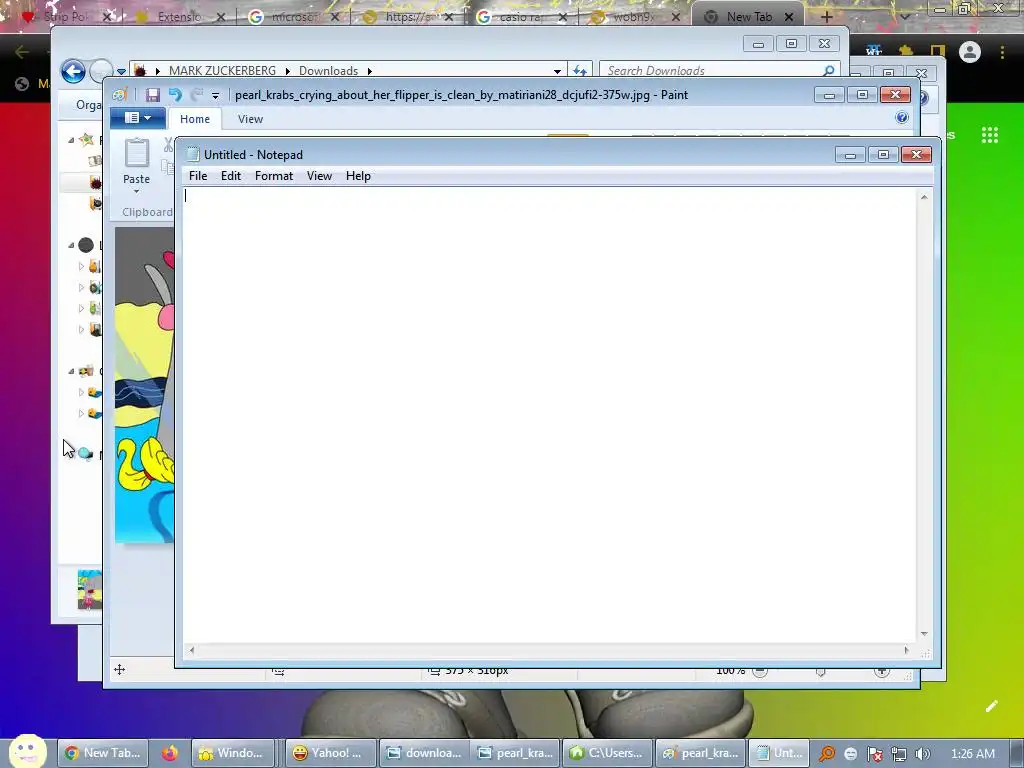Click Notepad horizontal scrollbar left arrow
The width and height of the screenshot is (1024, 768).
pyautogui.click(x=191, y=650)
